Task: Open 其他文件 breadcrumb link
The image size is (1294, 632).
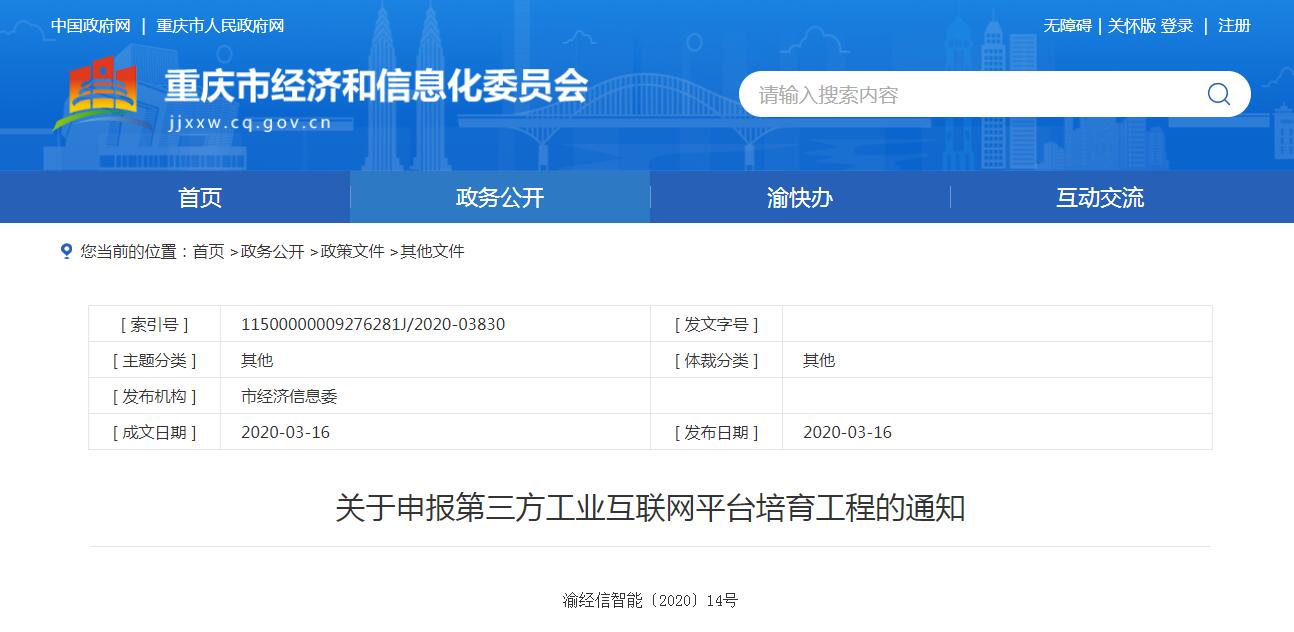Action: (432, 252)
